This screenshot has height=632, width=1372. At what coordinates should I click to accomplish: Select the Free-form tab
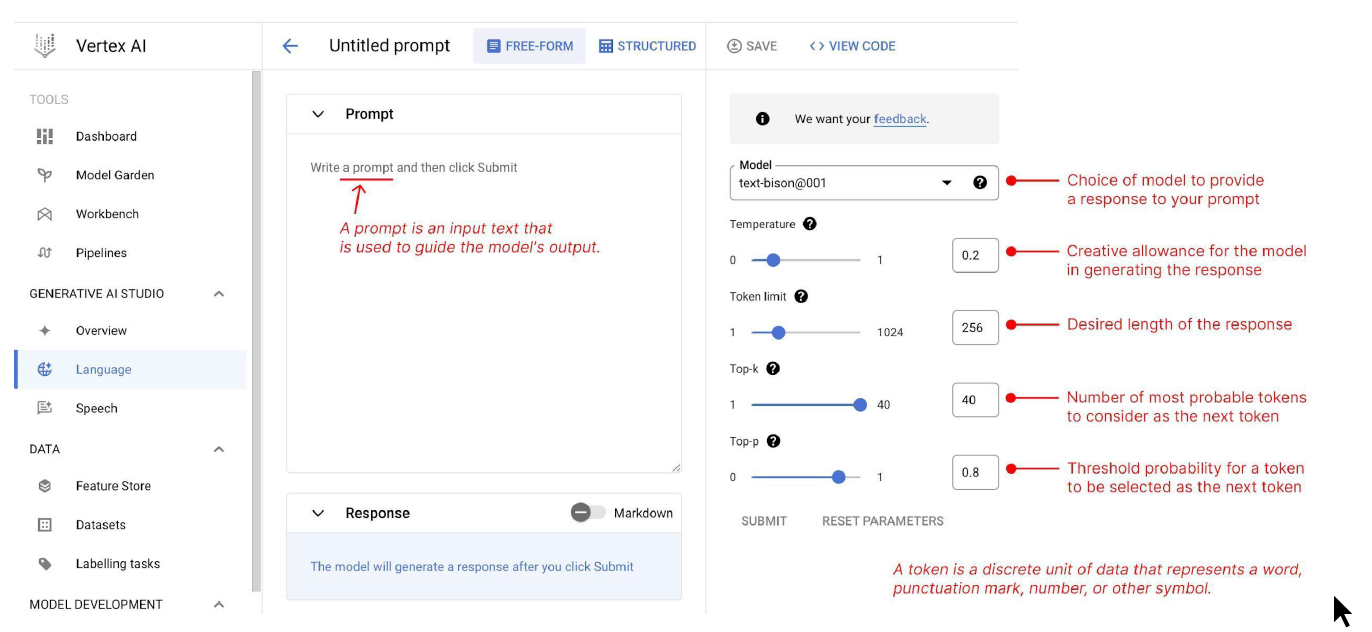pos(529,46)
